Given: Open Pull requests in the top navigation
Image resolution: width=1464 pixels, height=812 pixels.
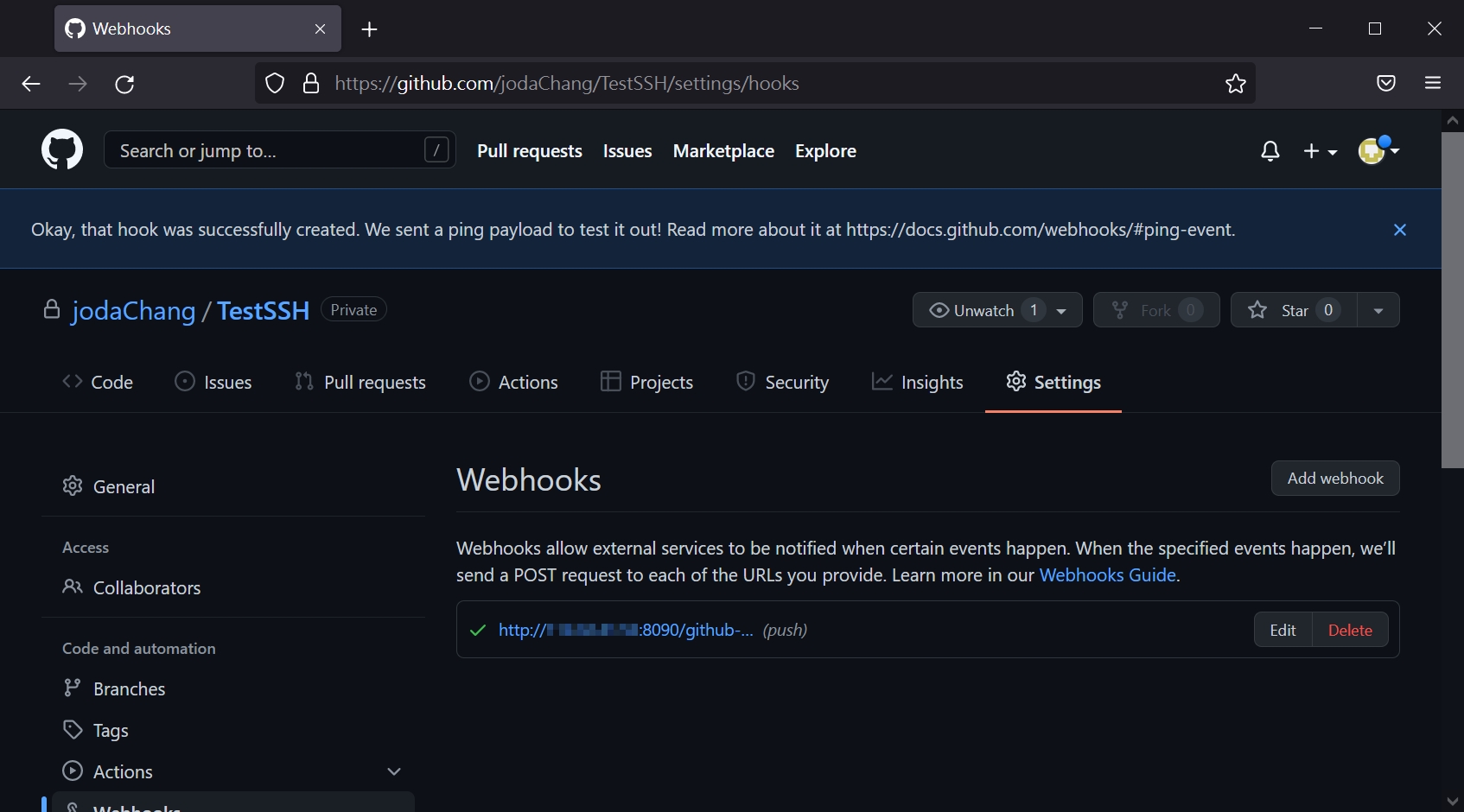Looking at the screenshot, I should (530, 151).
